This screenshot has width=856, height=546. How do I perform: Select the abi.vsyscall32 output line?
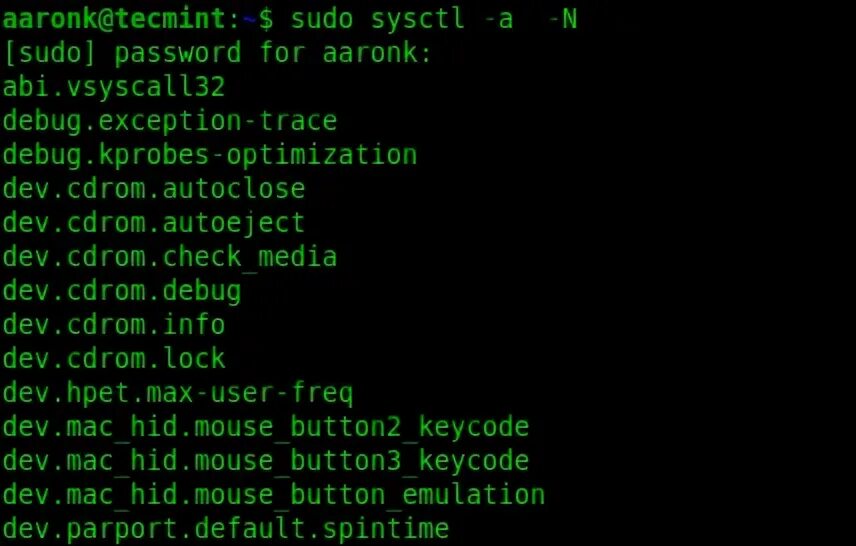point(114,87)
